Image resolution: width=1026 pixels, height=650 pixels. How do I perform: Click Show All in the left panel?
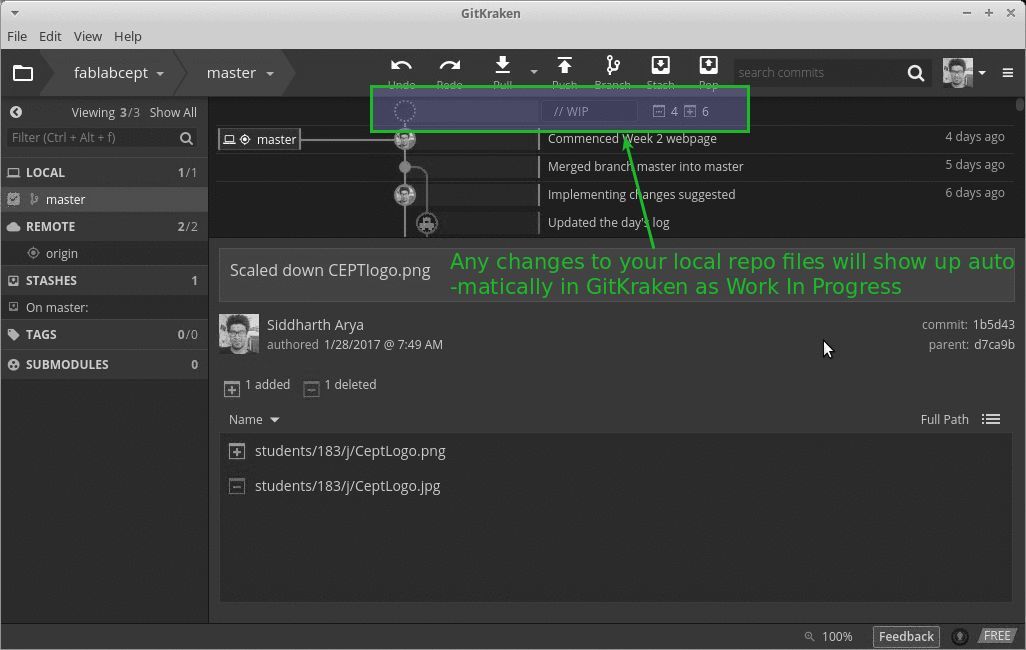[x=173, y=113]
